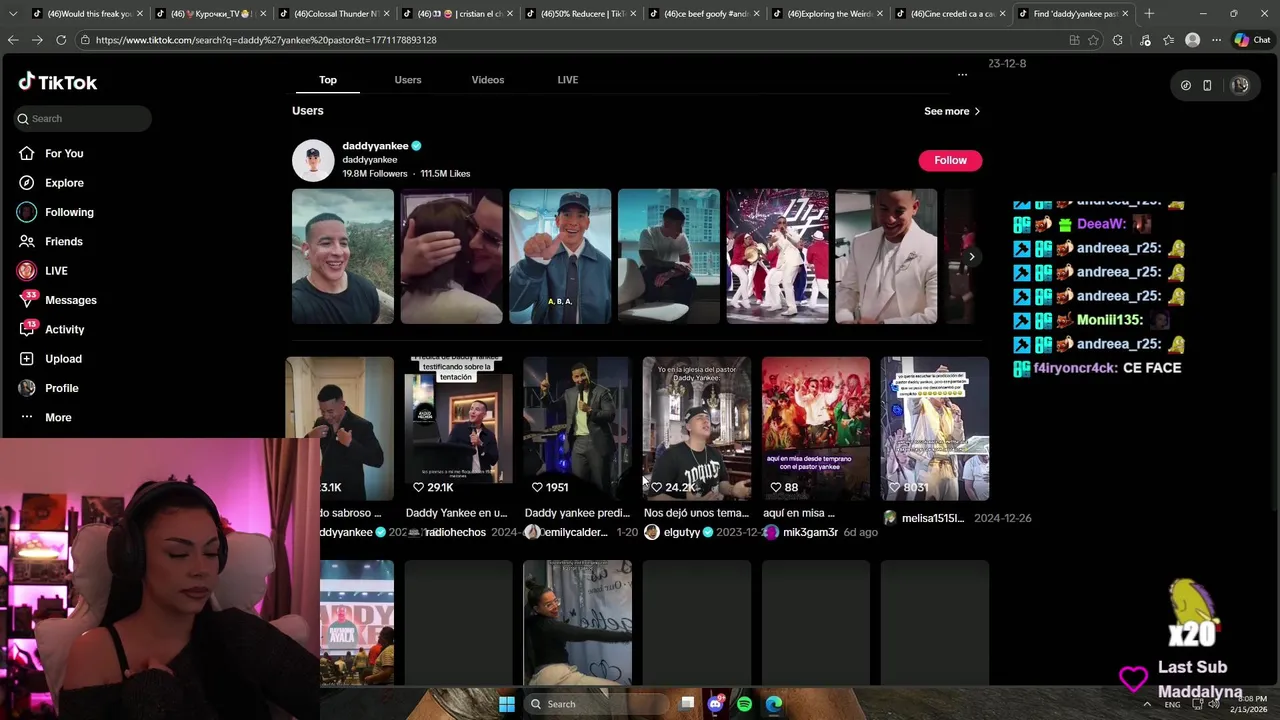Open the account avatar menu top right
The height and width of the screenshot is (720, 1280).
coord(1240,86)
